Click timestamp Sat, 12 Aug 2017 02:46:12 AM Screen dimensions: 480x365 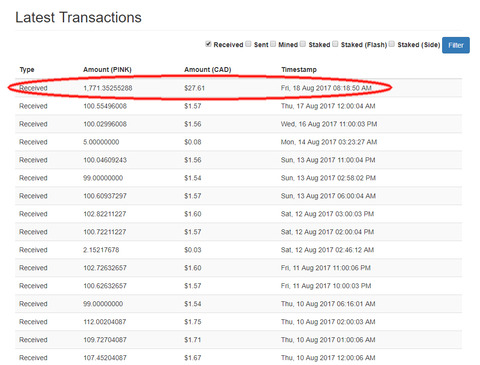click(327, 250)
